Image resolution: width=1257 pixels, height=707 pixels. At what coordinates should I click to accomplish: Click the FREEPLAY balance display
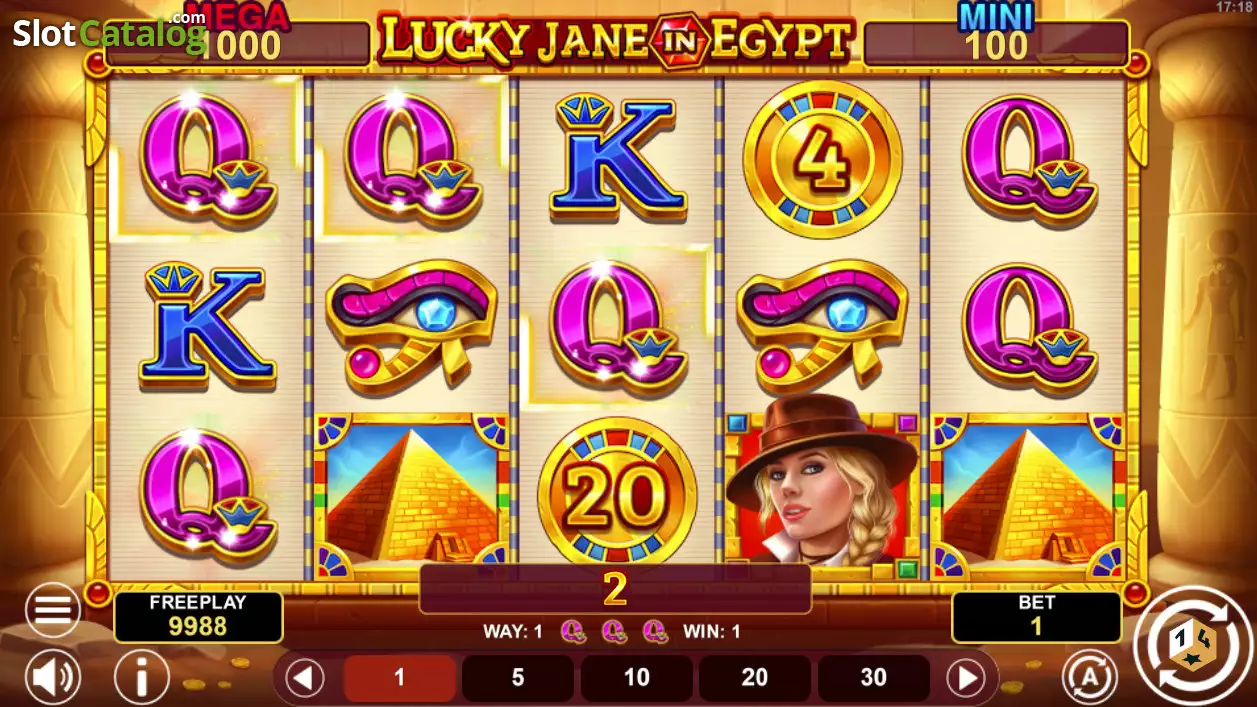[198, 615]
